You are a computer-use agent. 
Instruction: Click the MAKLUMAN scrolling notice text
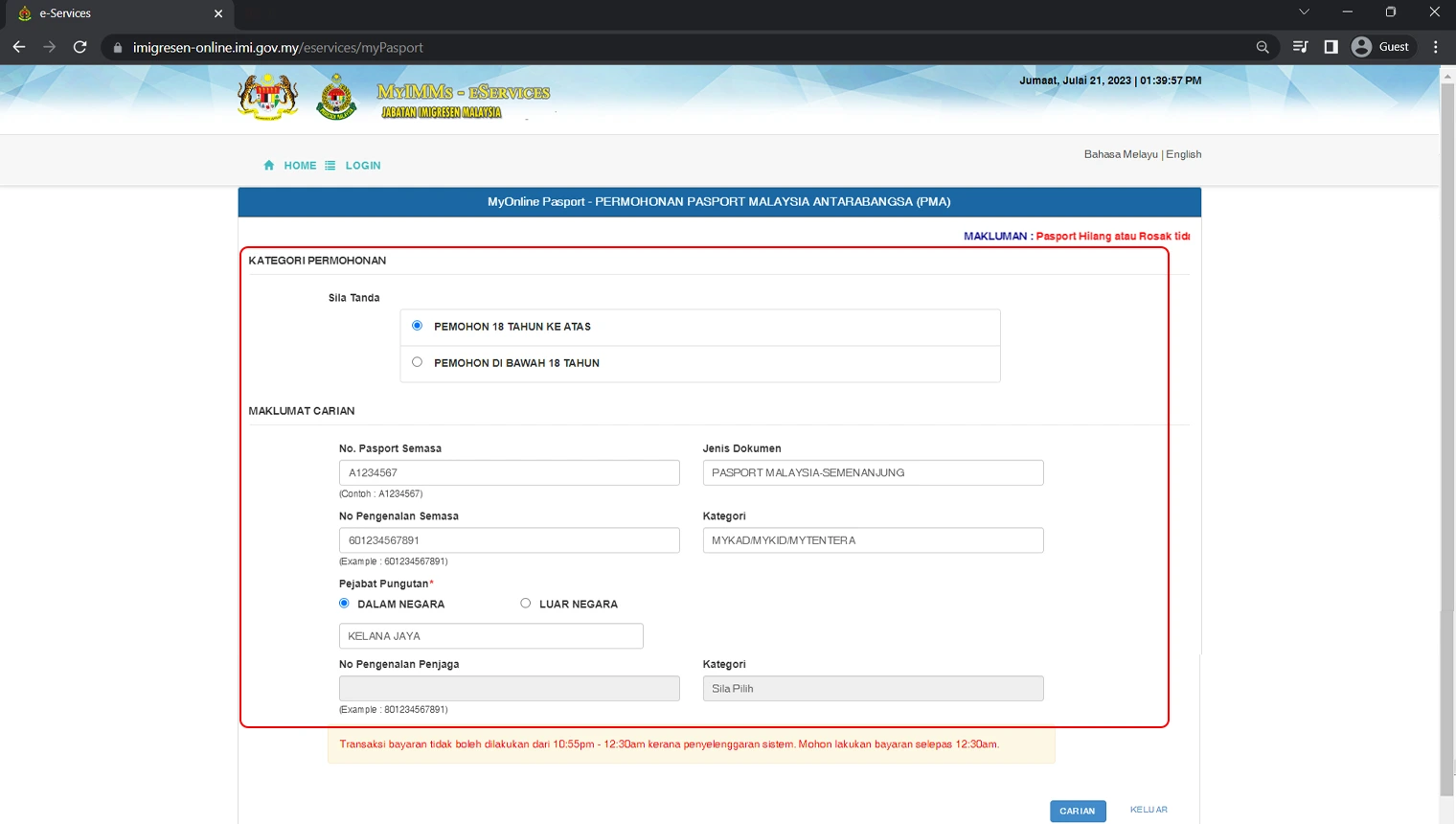tap(1077, 236)
